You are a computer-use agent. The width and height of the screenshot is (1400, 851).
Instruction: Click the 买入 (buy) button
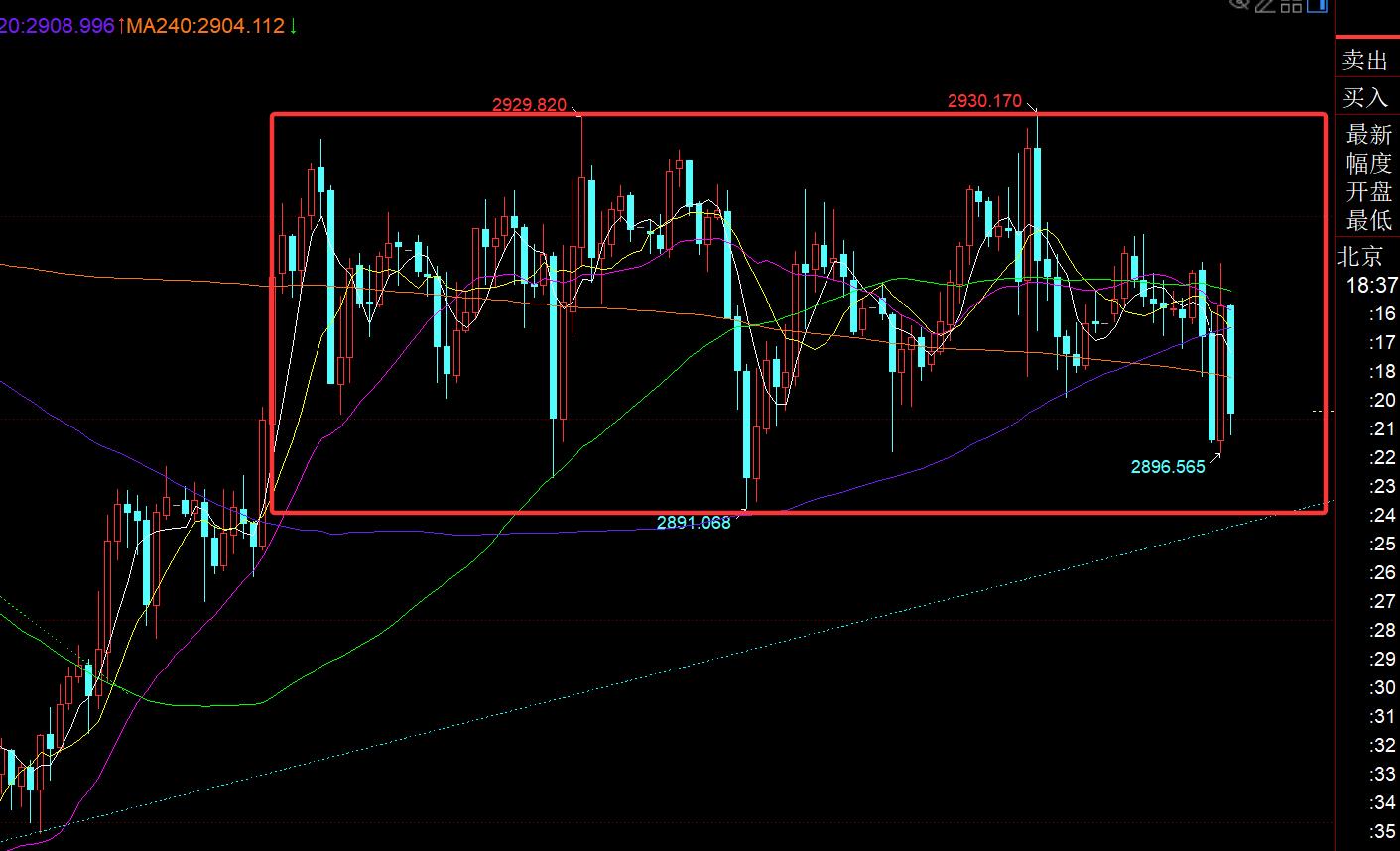click(x=1365, y=97)
